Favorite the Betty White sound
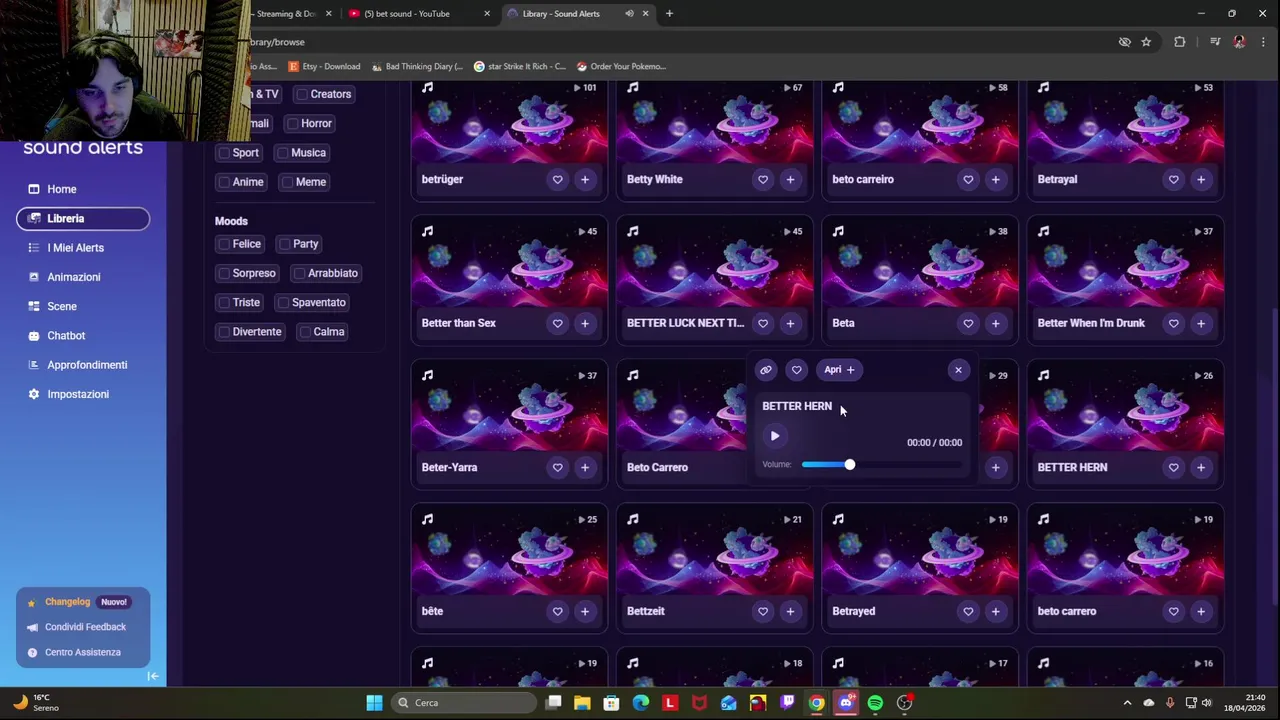Screen dimensions: 1280x720 763,180
